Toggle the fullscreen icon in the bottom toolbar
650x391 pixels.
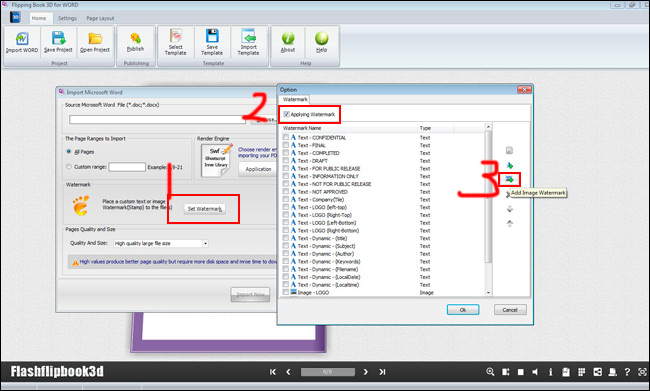tap(642, 372)
